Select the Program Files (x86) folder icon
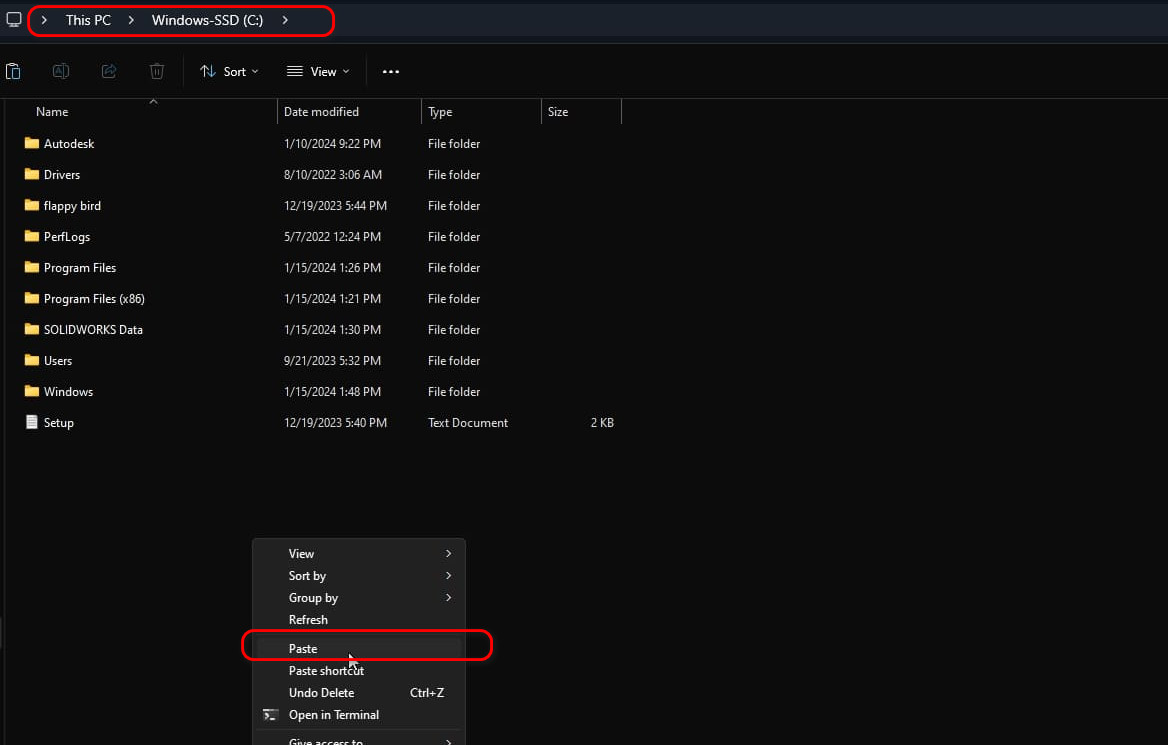The height and width of the screenshot is (745, 1168). 31,298
